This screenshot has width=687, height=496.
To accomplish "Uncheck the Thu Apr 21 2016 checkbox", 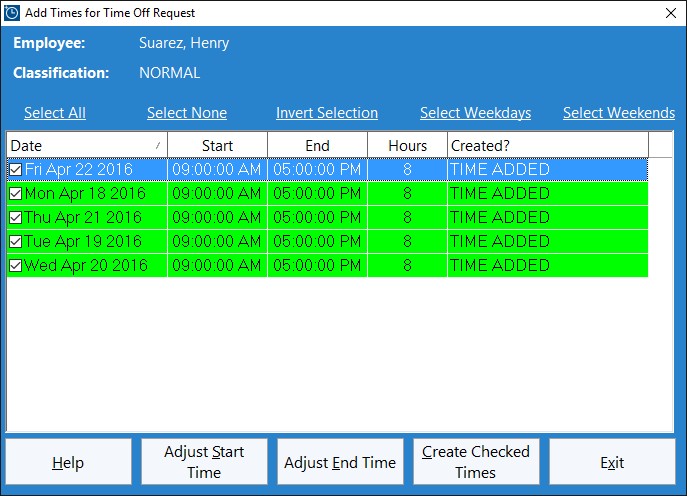I will tap(16, 218).
